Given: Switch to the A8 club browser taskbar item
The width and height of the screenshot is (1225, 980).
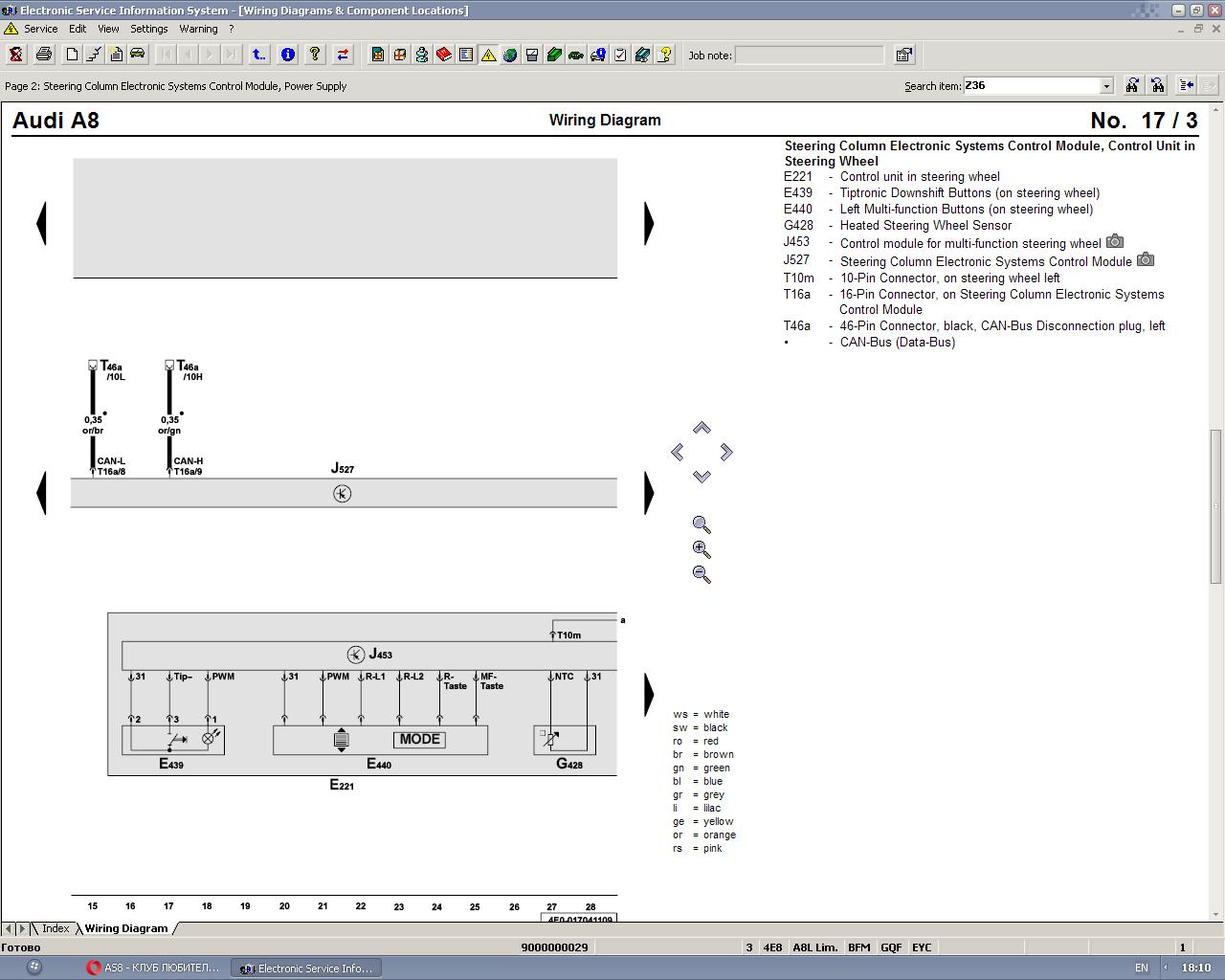Looking at the screenshot, I should [x=153, y=968].
